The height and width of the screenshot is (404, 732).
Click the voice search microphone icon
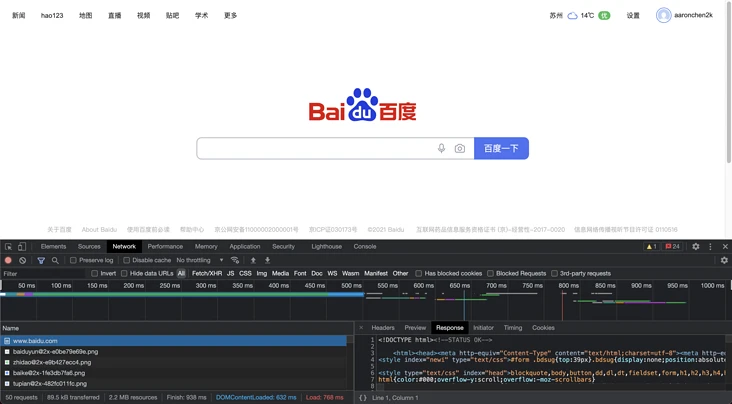[441, 149]
